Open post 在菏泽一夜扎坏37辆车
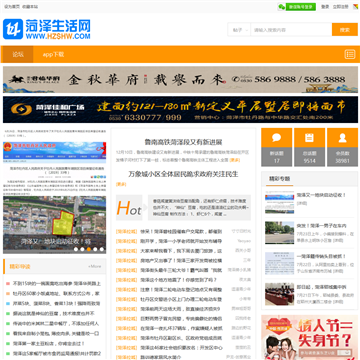This screenshot has width=360, height=360. pyautogui.click(x=181, y=328)
